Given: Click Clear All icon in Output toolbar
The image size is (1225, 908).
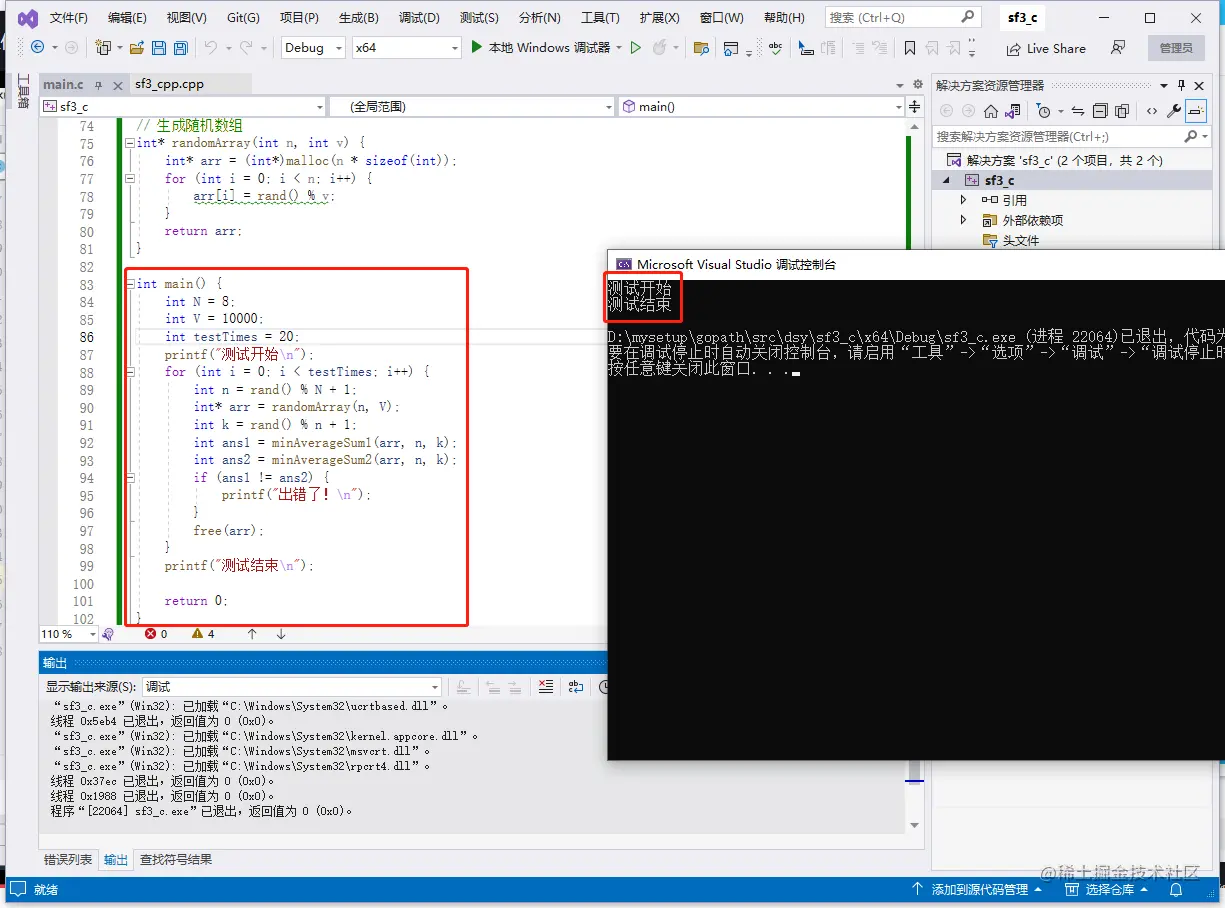Looking at the screenshot, I should (x=546, y=687).
